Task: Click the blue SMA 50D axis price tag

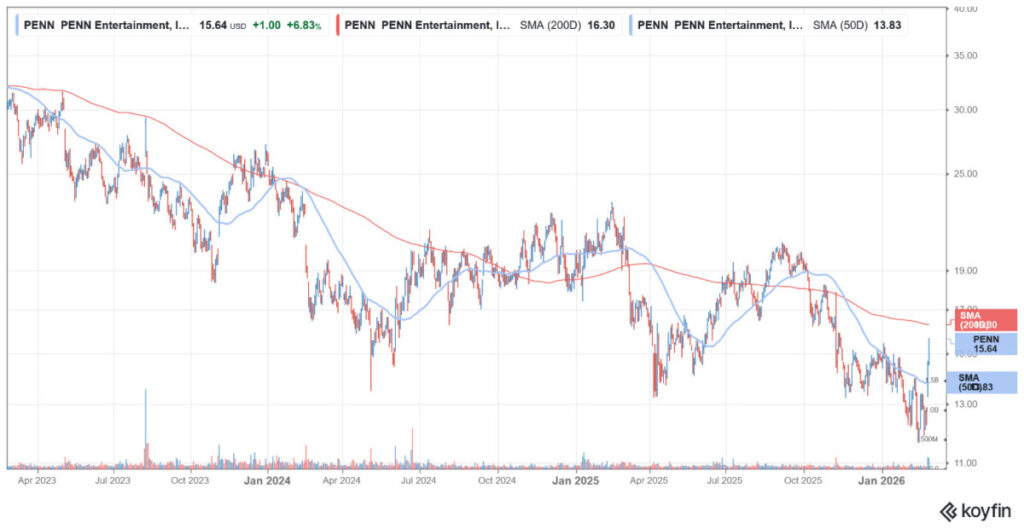Action: click(x=982, y=381)
